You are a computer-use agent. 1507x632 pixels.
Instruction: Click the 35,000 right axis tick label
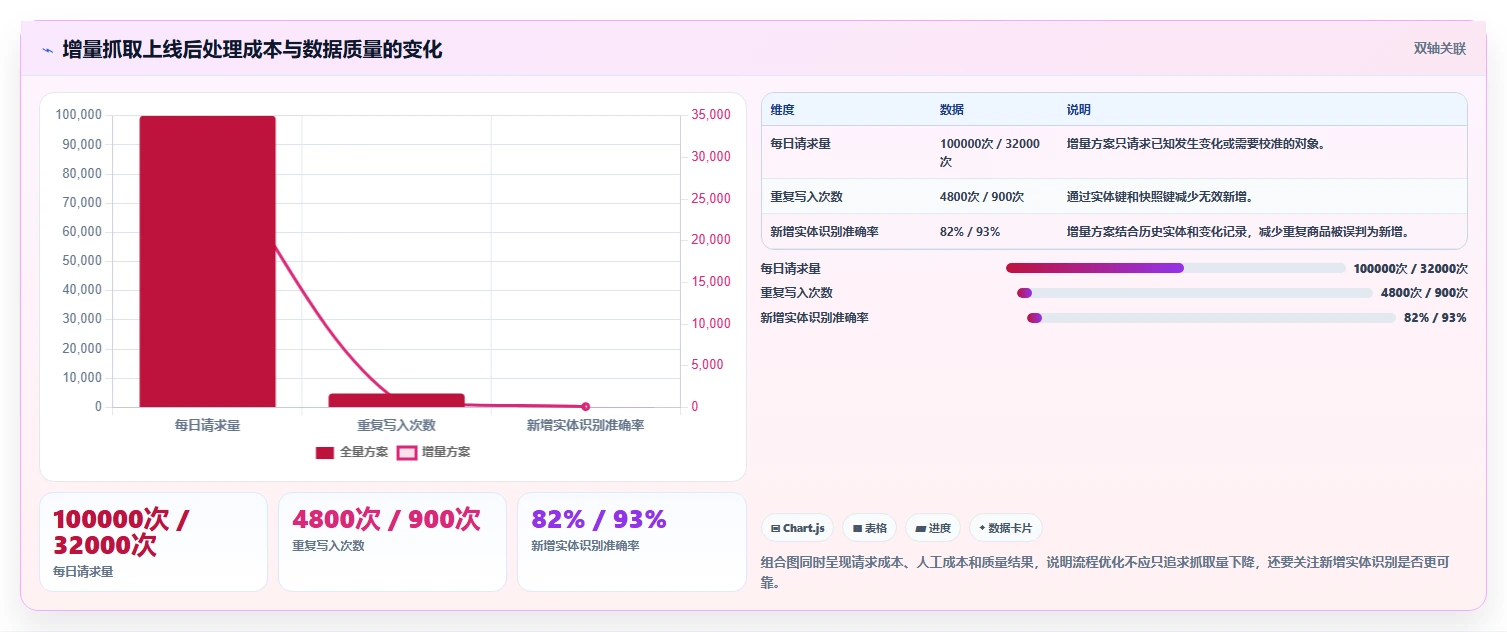(x=711, y=115)
